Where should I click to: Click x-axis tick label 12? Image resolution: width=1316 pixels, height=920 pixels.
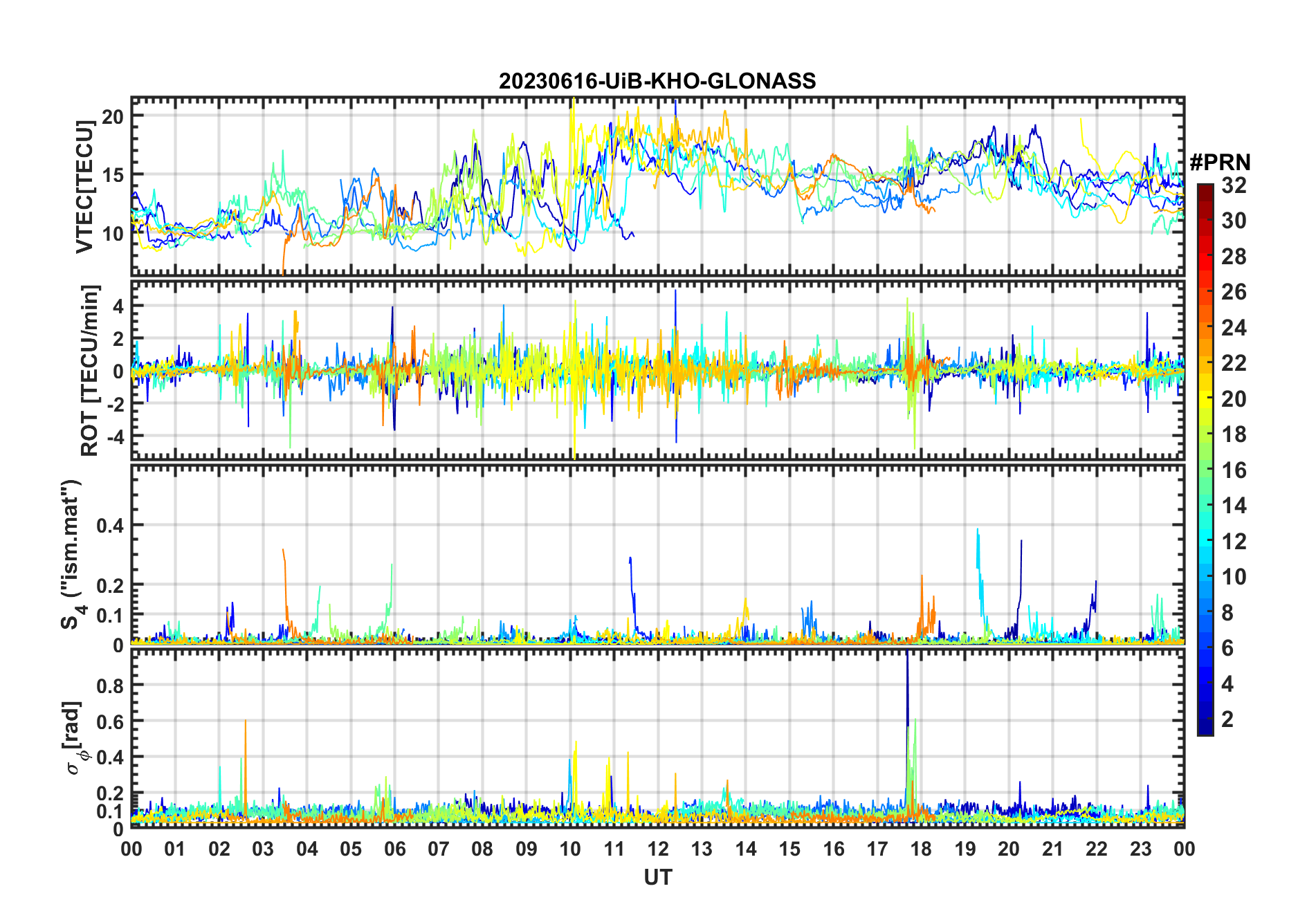coord(658,849)
